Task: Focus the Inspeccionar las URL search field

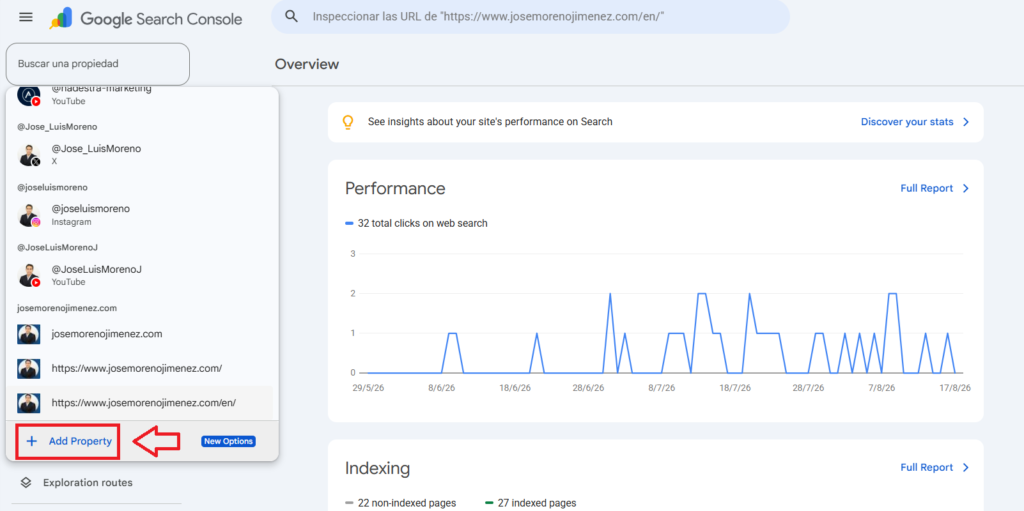Action: tap(530, 16)
